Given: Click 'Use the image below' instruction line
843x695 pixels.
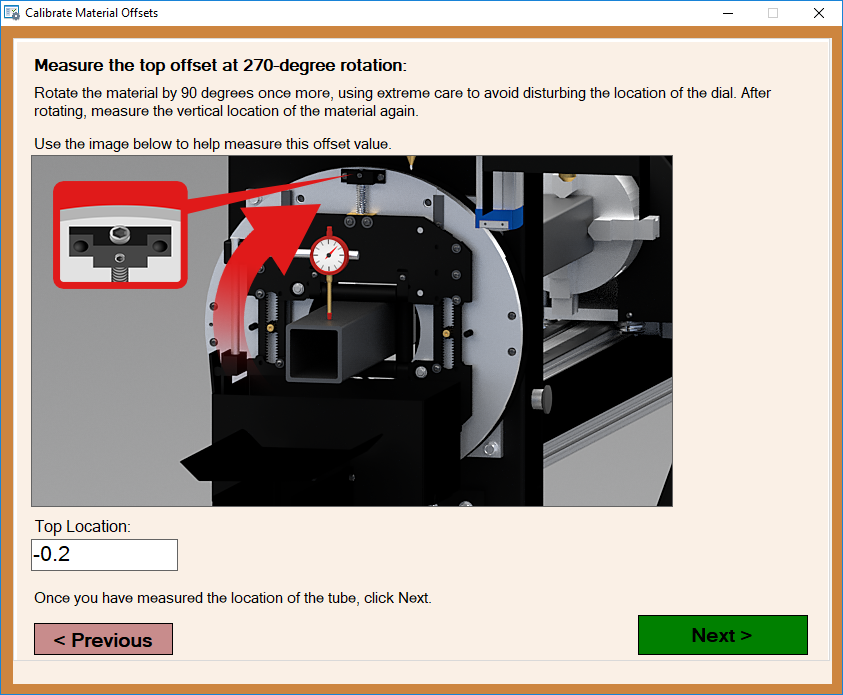Looking at the screenshot, I should 213,144.
